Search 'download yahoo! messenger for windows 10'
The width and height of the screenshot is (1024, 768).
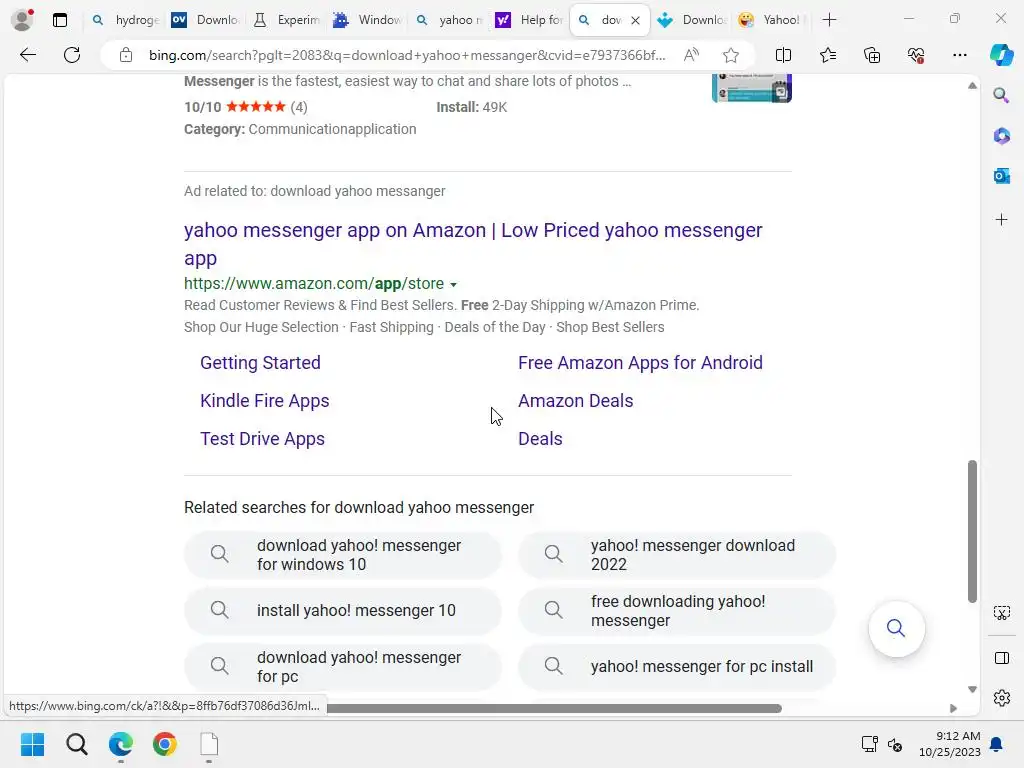[x=343, y=554]
